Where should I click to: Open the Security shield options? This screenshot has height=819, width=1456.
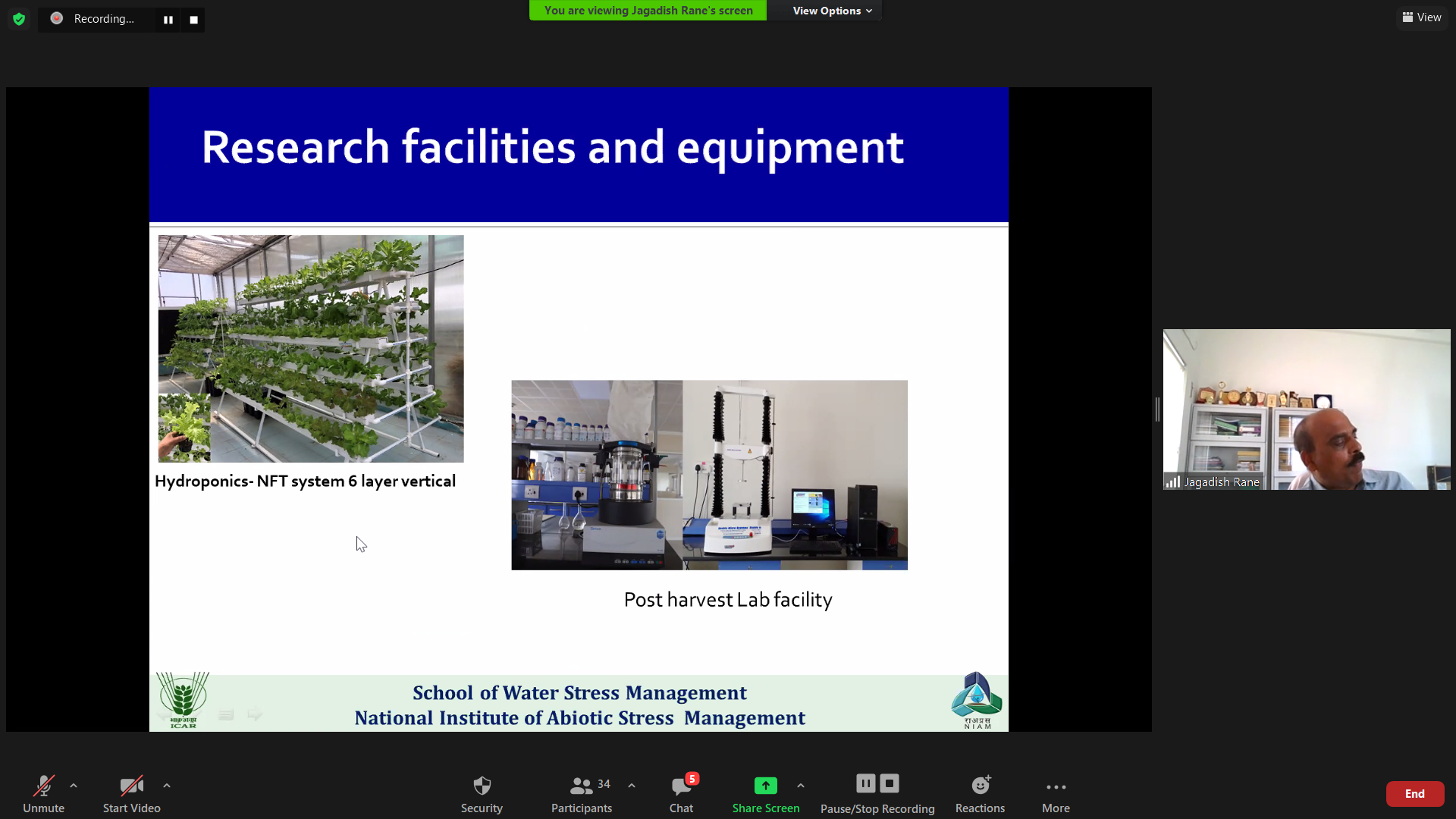tap(482, 792)
